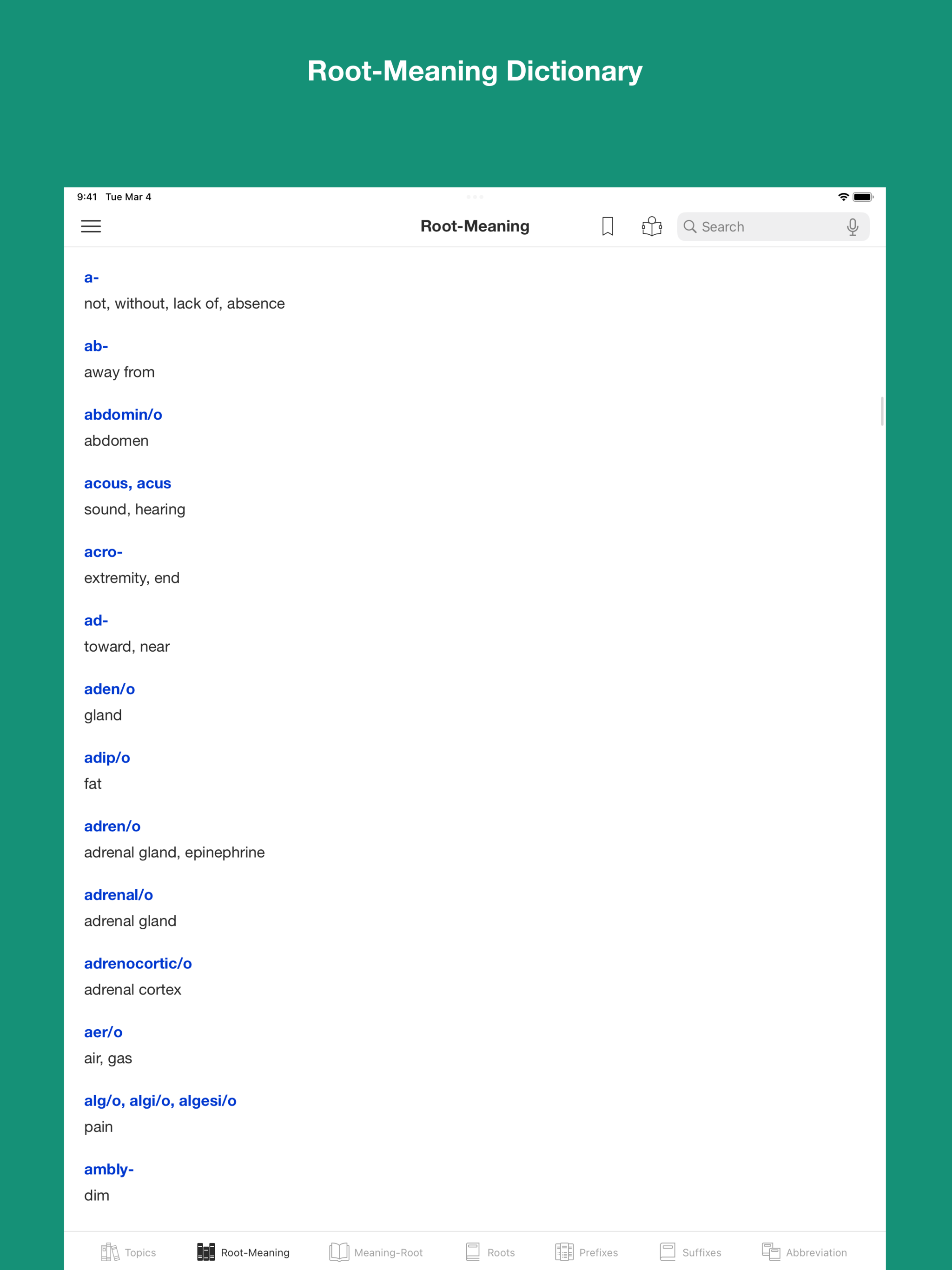Click the Wi-Fi status icon

tap(843, 197)
